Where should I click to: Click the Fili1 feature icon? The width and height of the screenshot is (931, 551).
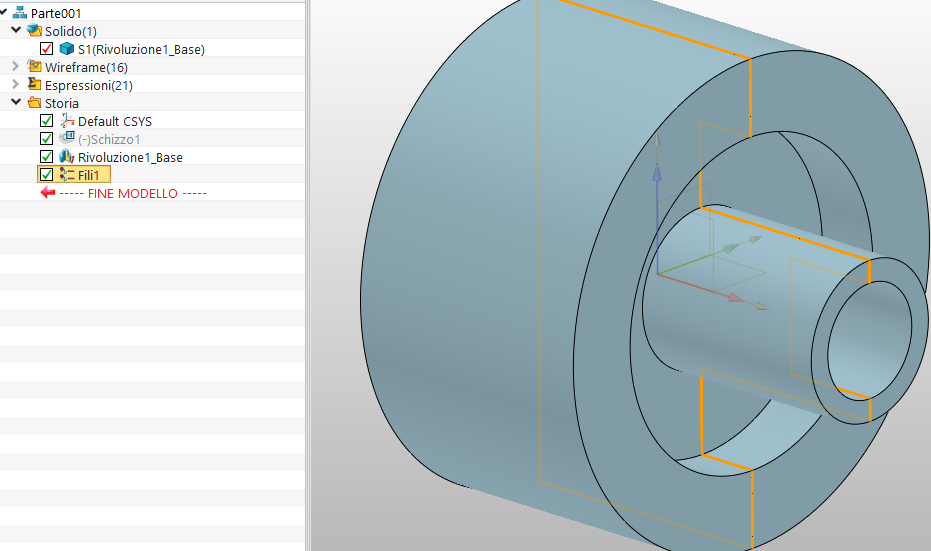click(67, 175)
